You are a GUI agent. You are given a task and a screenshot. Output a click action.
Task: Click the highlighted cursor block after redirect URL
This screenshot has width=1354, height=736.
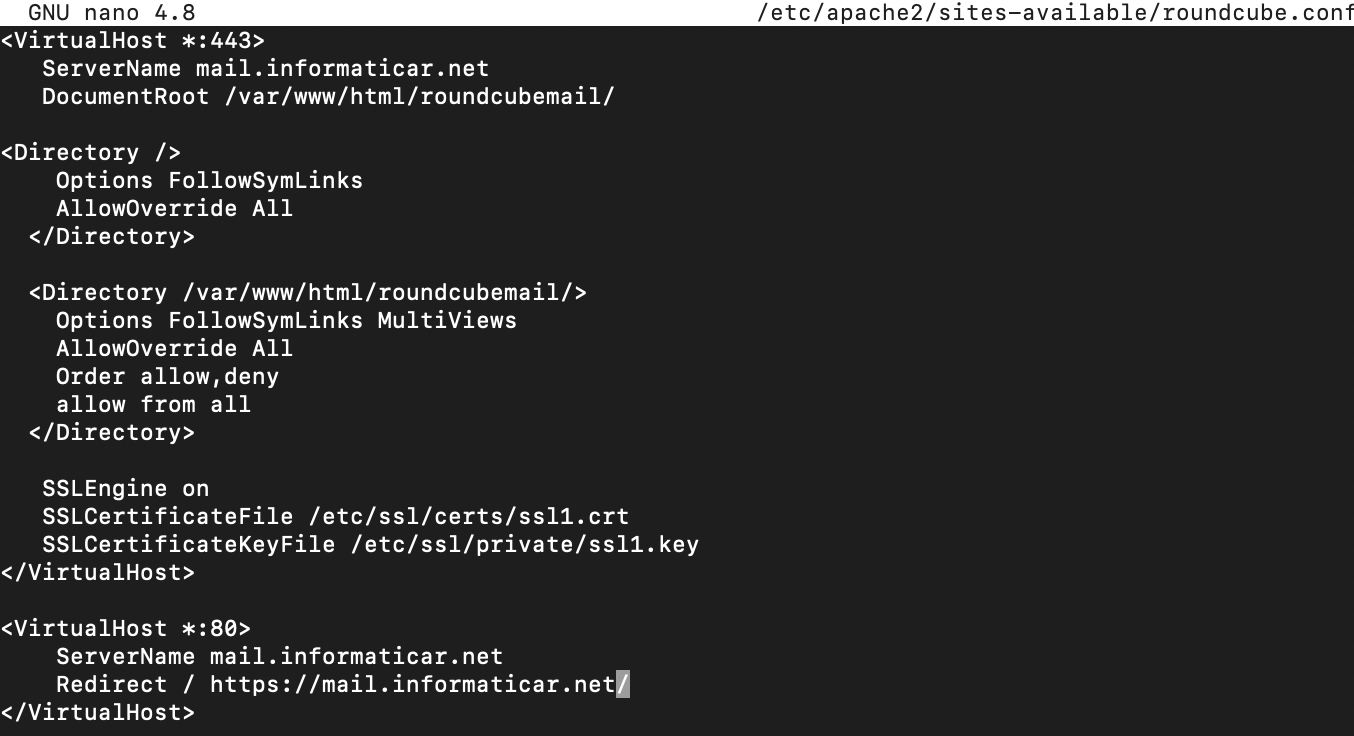(x=623, y=685)
